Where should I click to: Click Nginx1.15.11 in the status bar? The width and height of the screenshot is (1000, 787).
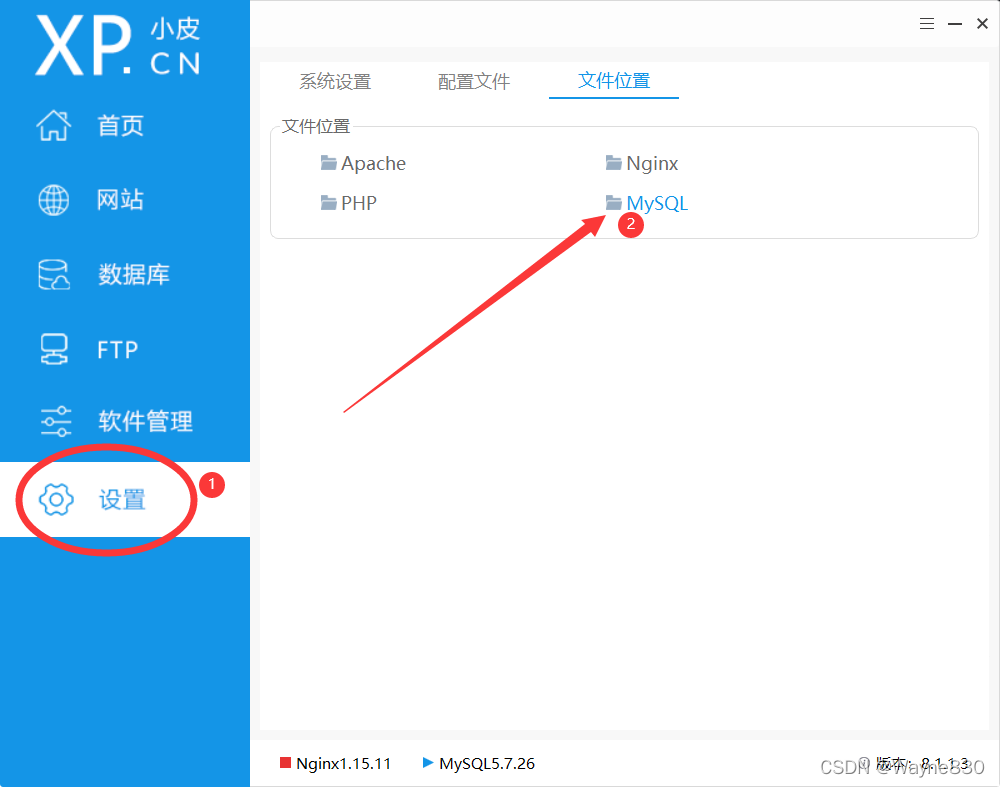coord(344,763)
